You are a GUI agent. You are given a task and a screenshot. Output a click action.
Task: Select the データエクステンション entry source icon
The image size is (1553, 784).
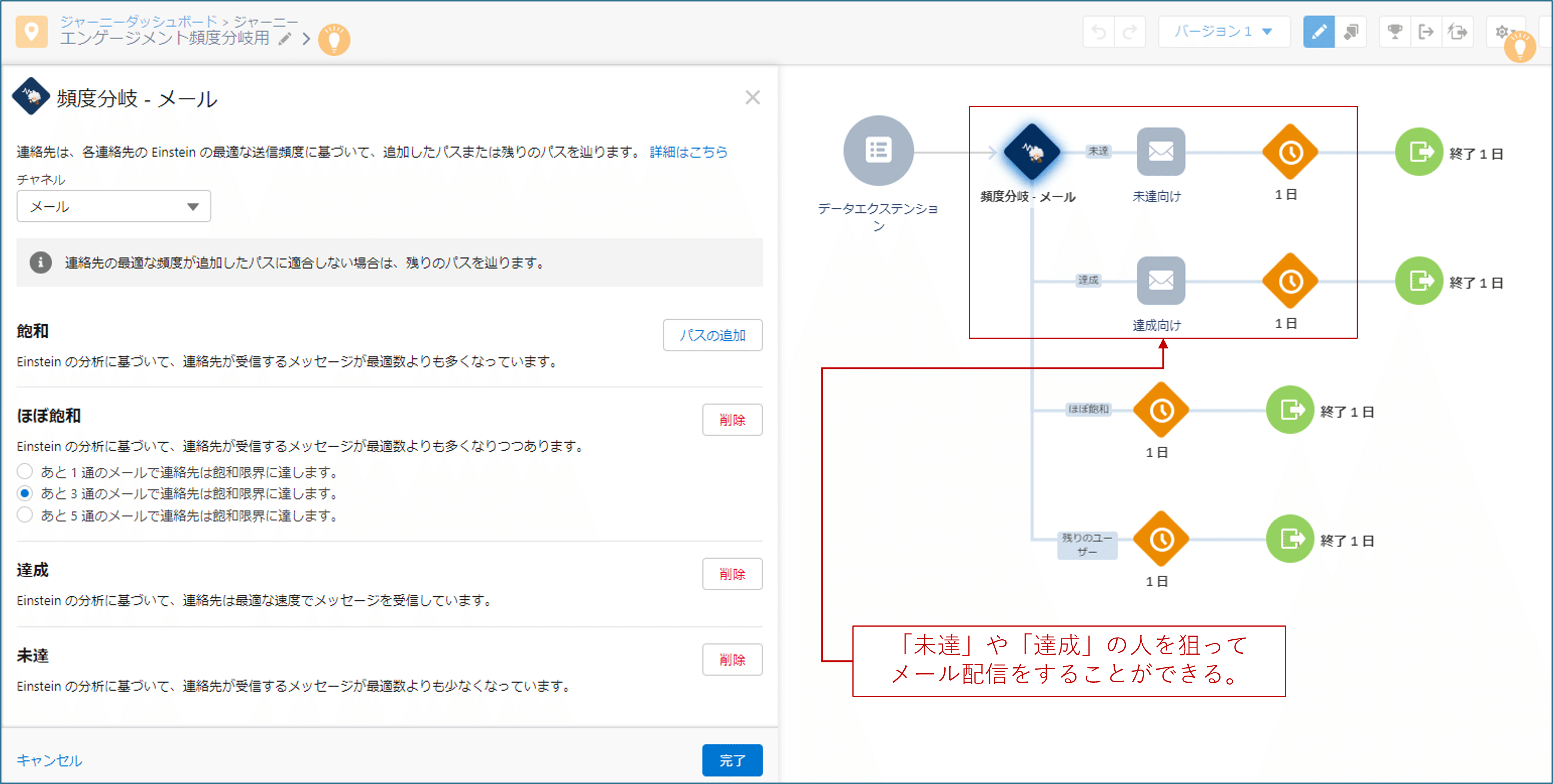pyautogui.click(x=878, y=151)
